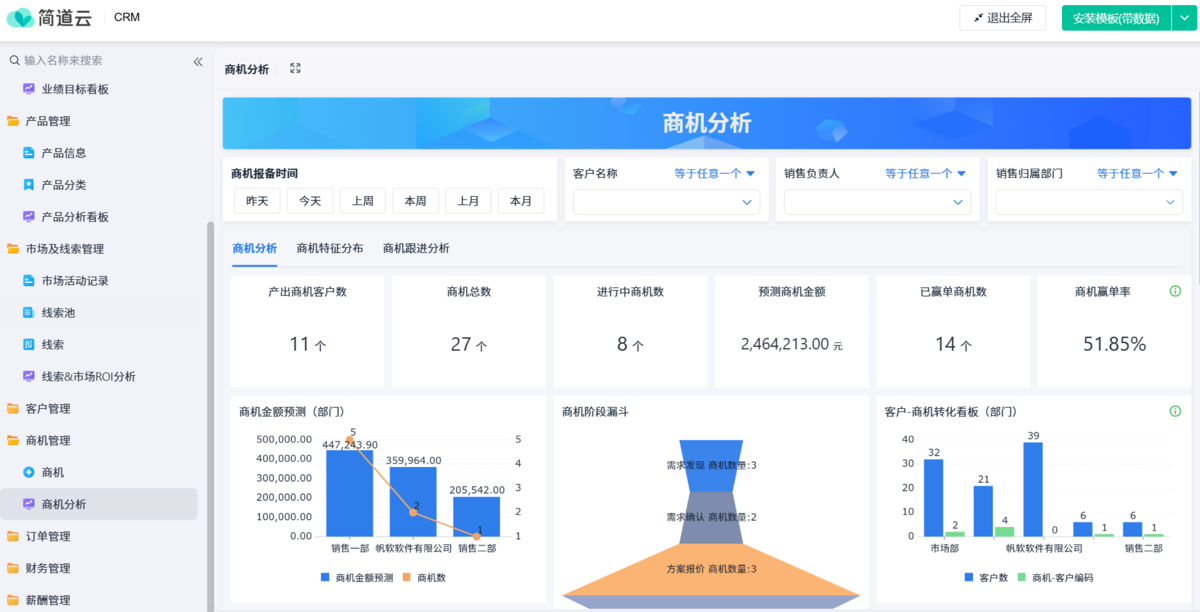
Task: Filter by 本周
Action: point(415,201)
